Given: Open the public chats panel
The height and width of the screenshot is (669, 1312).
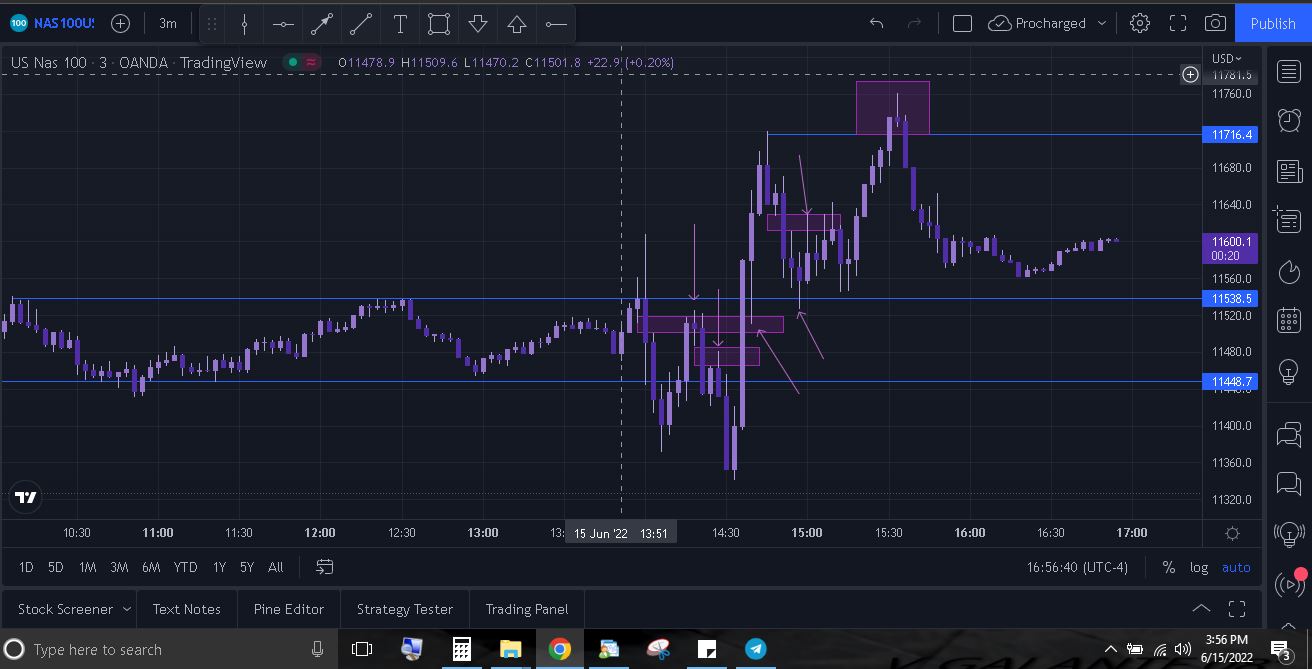Looking at the screenshot, I should point(1289,435).
